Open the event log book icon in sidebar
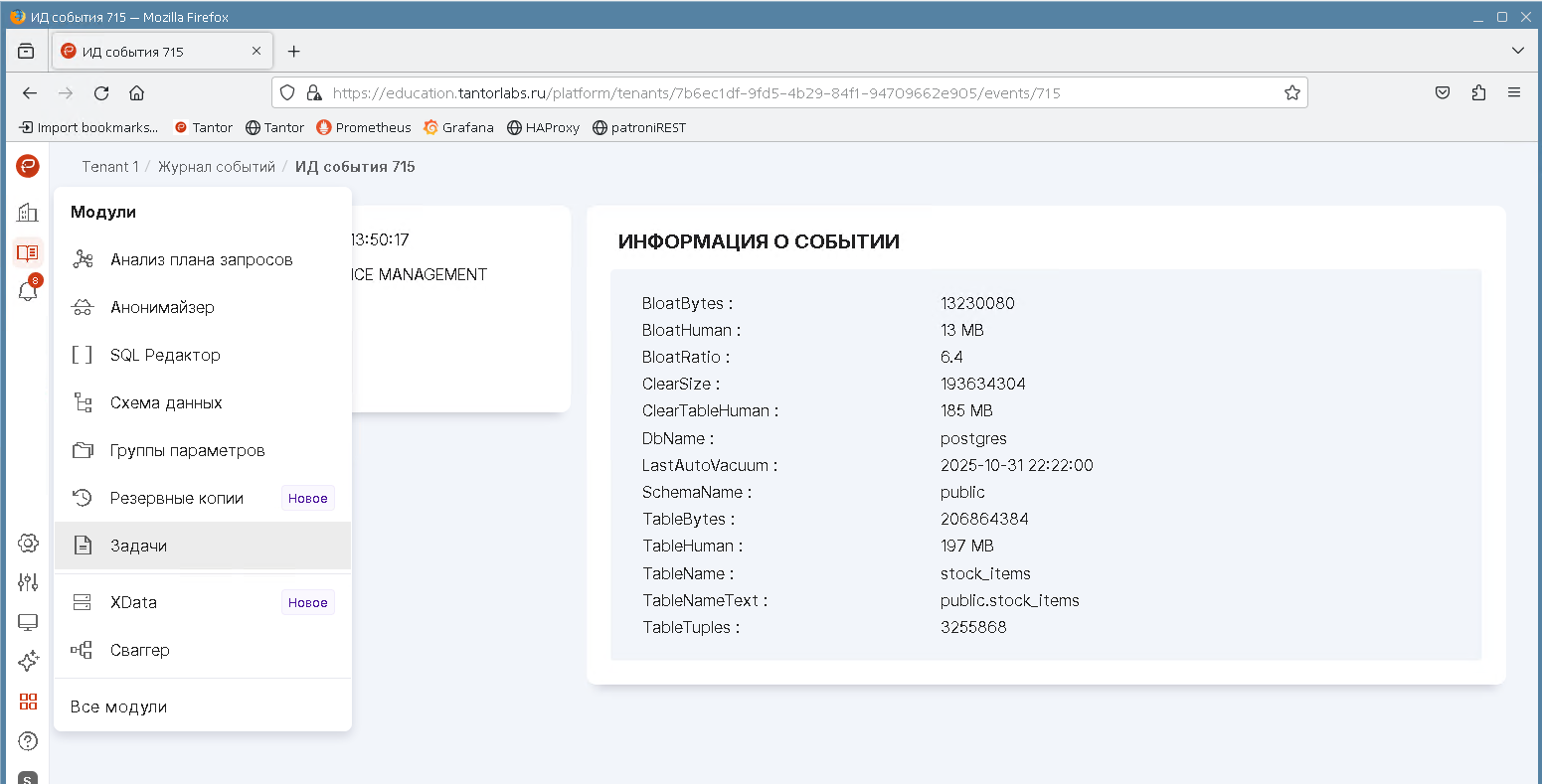Viewport: 1542px width, 784px height. 28,252
